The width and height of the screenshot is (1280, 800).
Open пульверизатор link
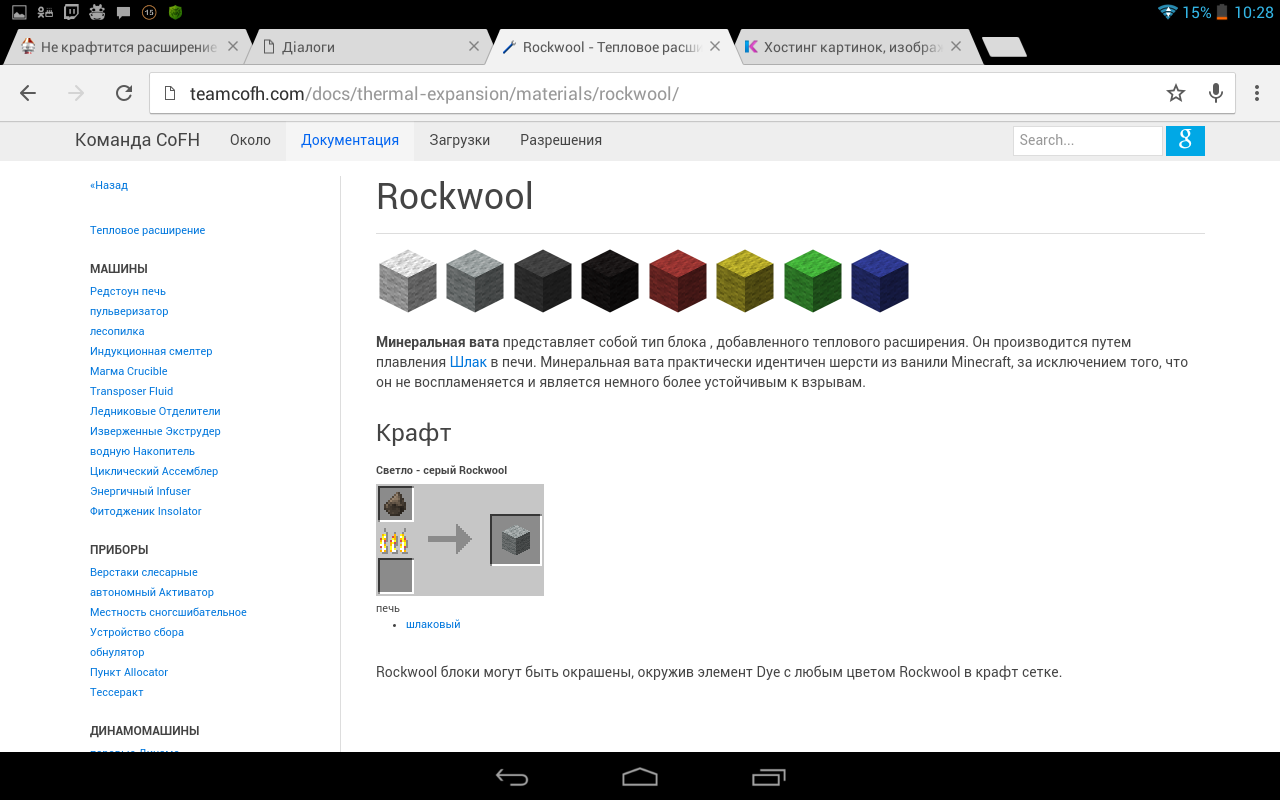[x=129, y=311]
